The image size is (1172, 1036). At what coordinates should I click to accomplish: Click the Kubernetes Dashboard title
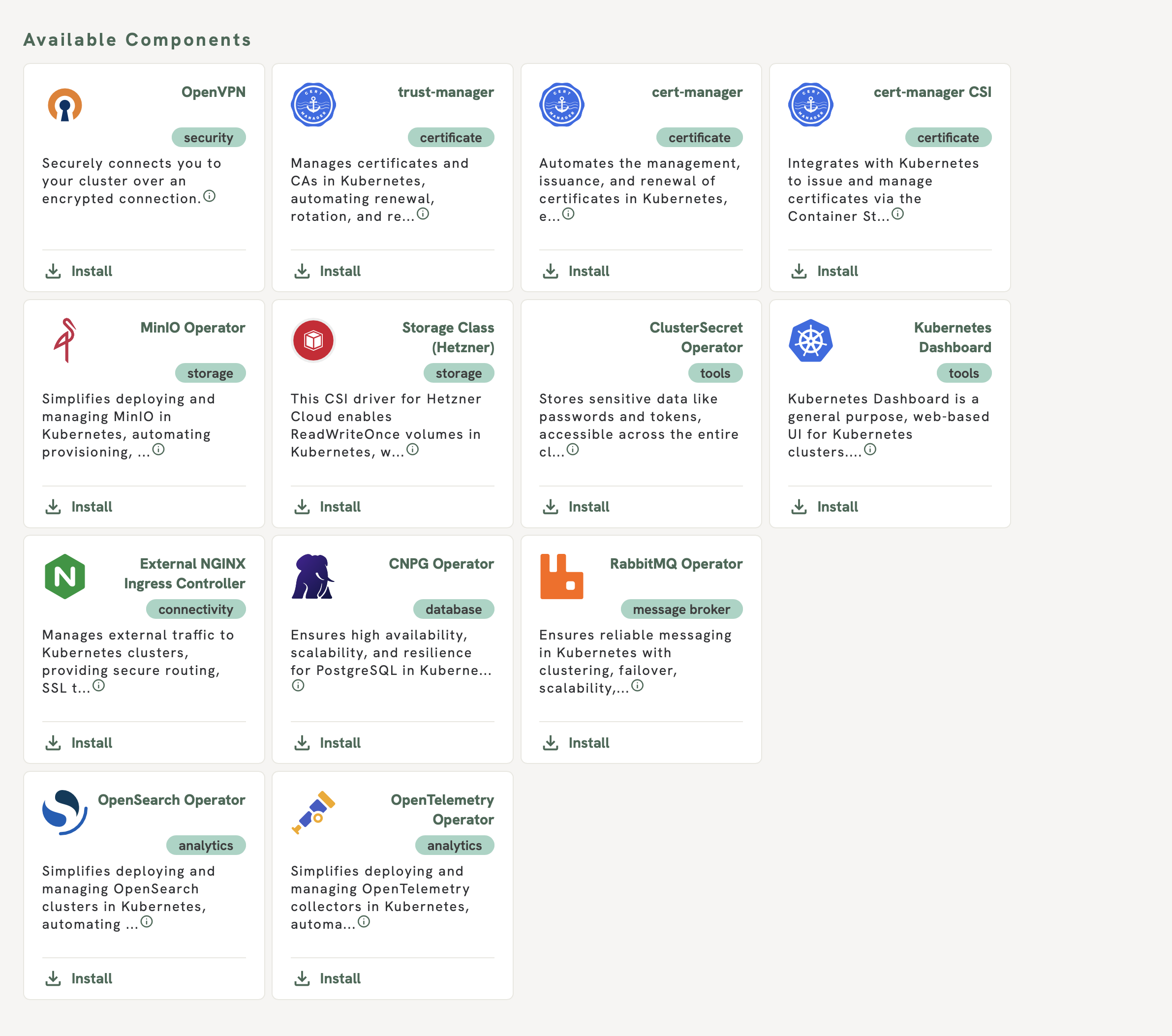(x=952, y=337)
